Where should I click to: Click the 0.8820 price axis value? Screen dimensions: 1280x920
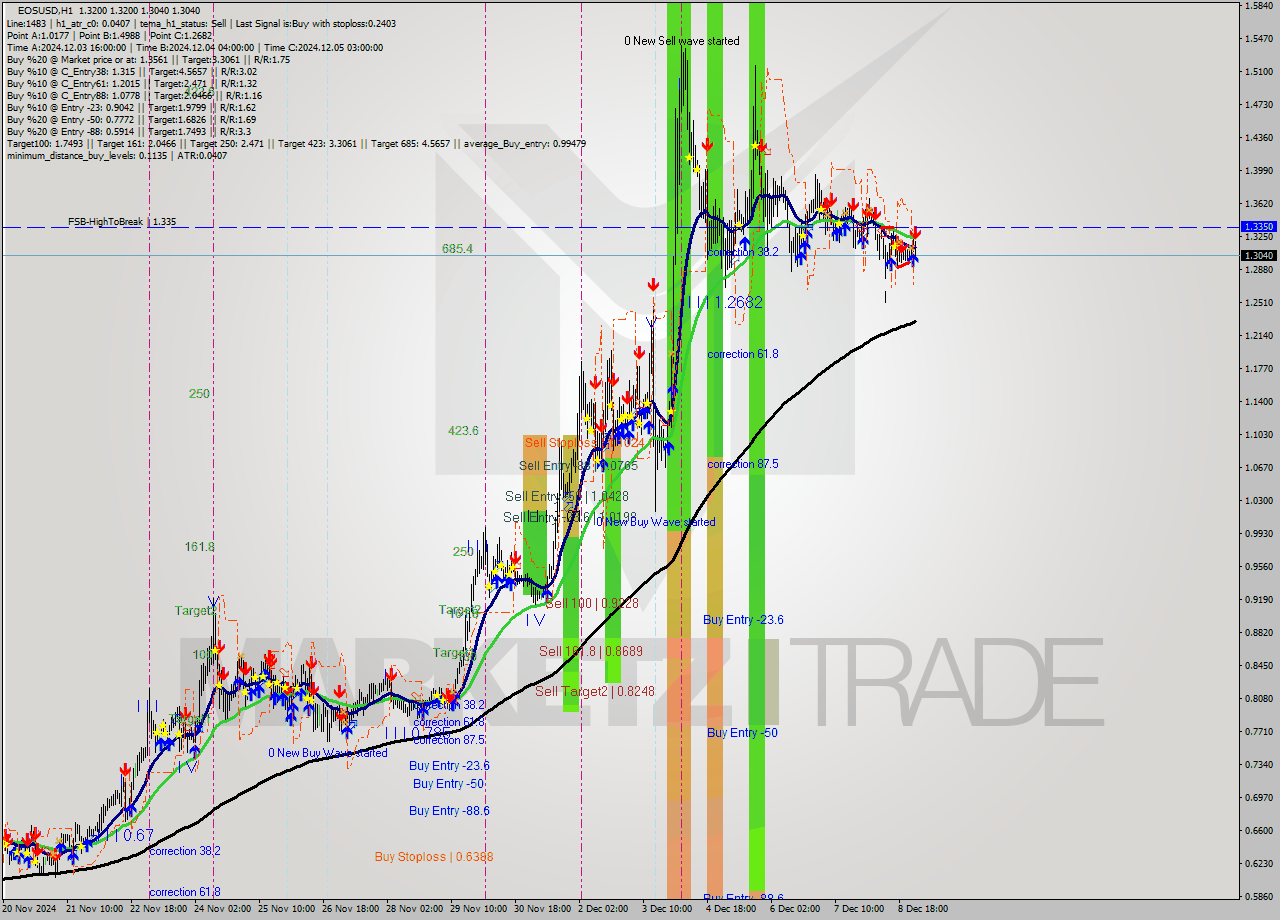[x=1257, y=633]
